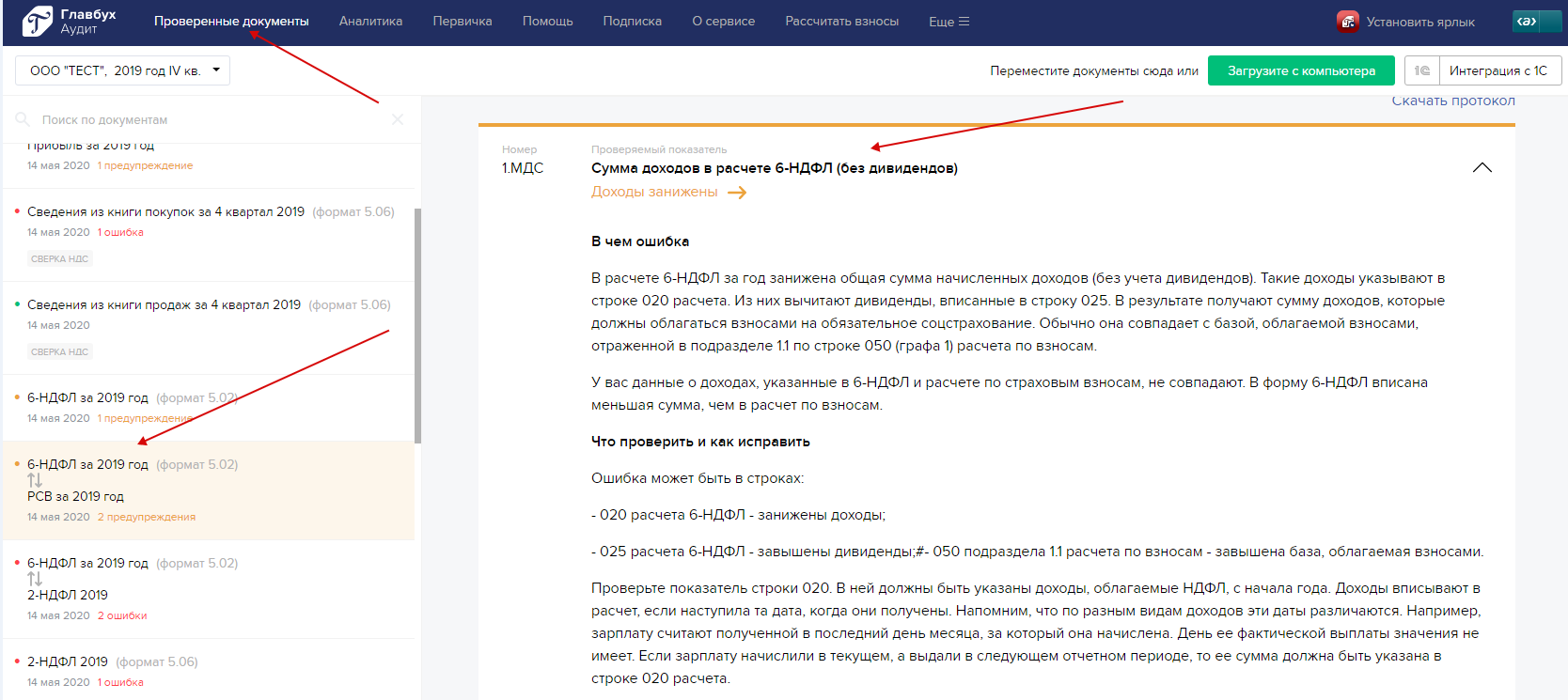Go to the Первичка section
The width and height of the screenshot is (1568, 700).
(463, 21)
